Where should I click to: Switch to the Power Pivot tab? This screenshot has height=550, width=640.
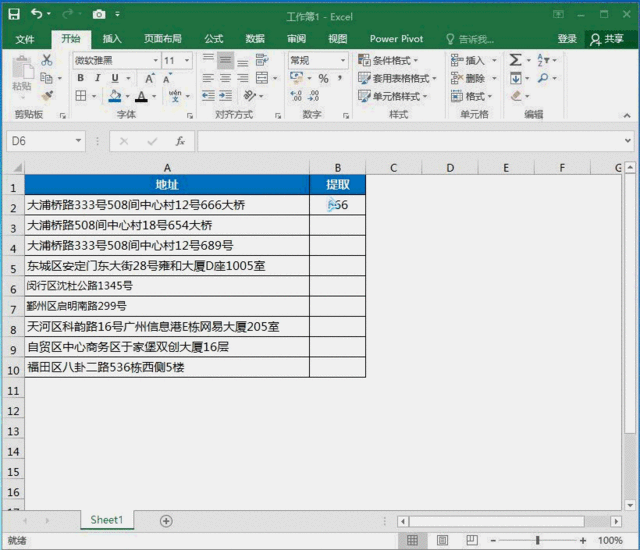coord(396,39)
